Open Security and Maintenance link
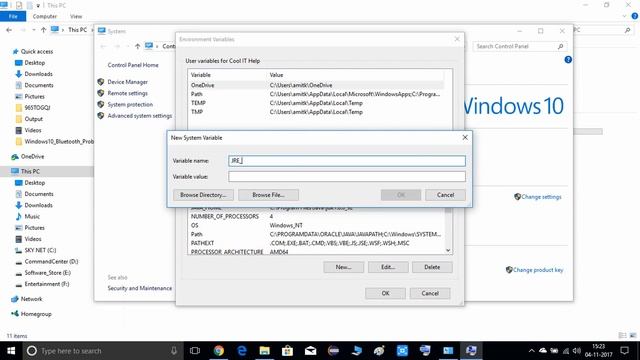This screenshot has height=360, width=640. (140, 288)
